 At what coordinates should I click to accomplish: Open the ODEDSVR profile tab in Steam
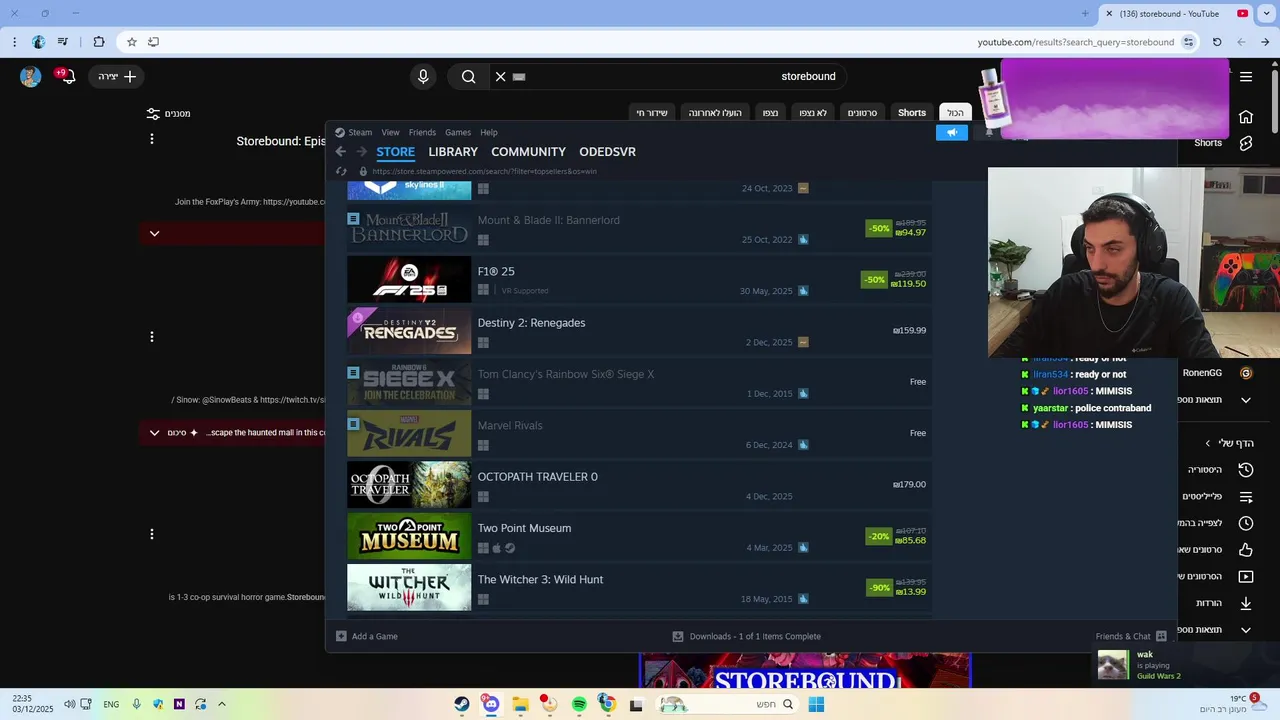click(x=607, y=152)
